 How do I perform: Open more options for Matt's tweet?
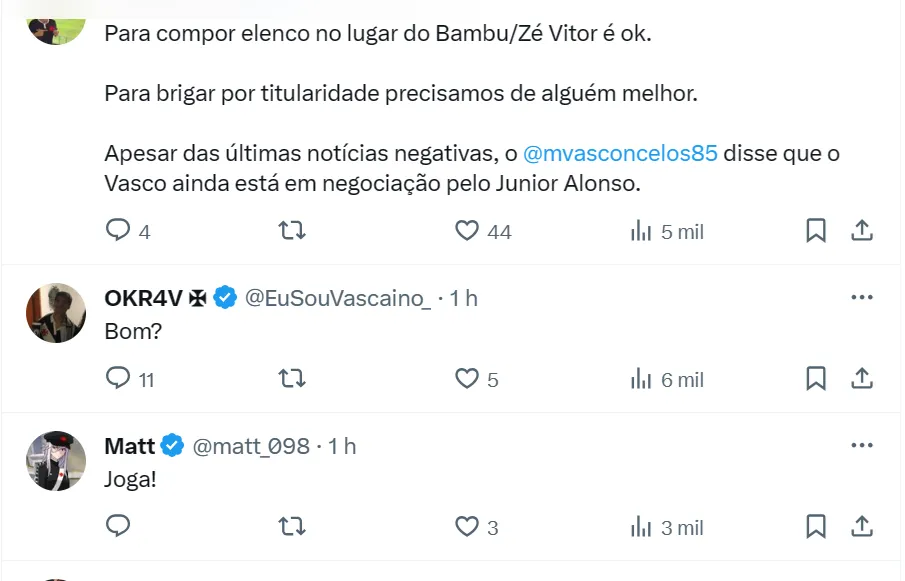861,445
